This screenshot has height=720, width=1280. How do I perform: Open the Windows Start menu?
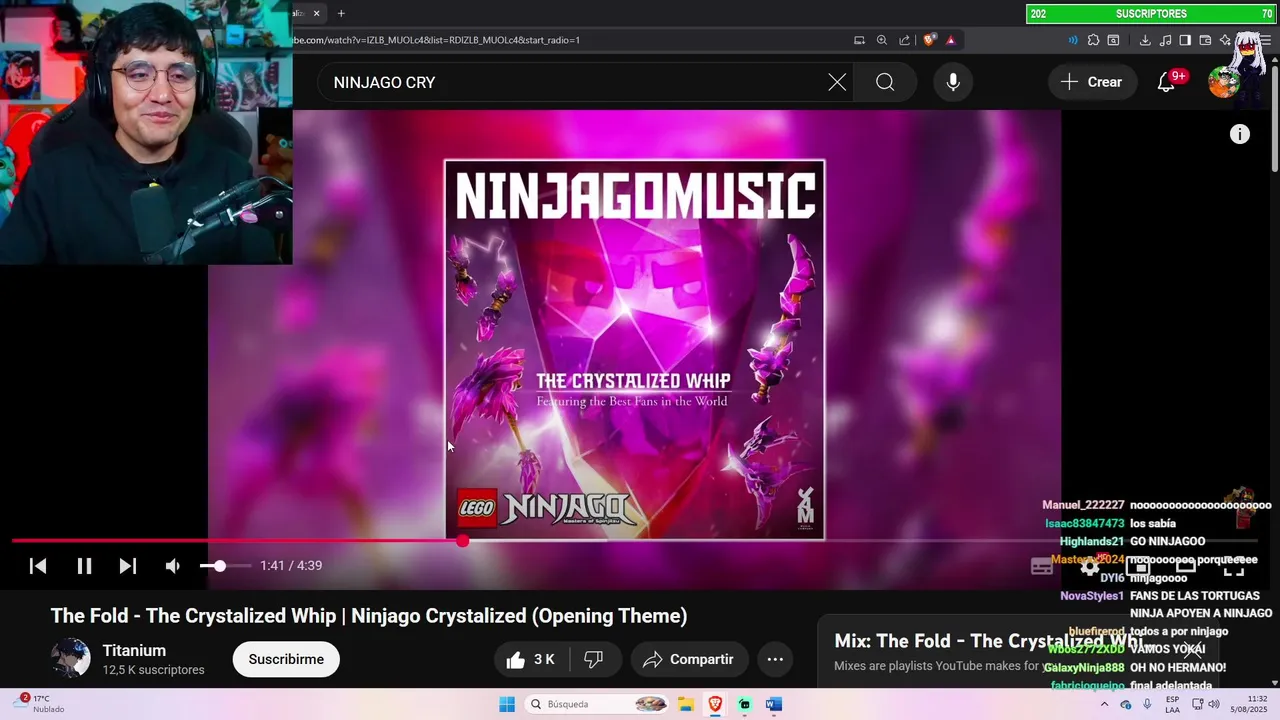point(507,704)
